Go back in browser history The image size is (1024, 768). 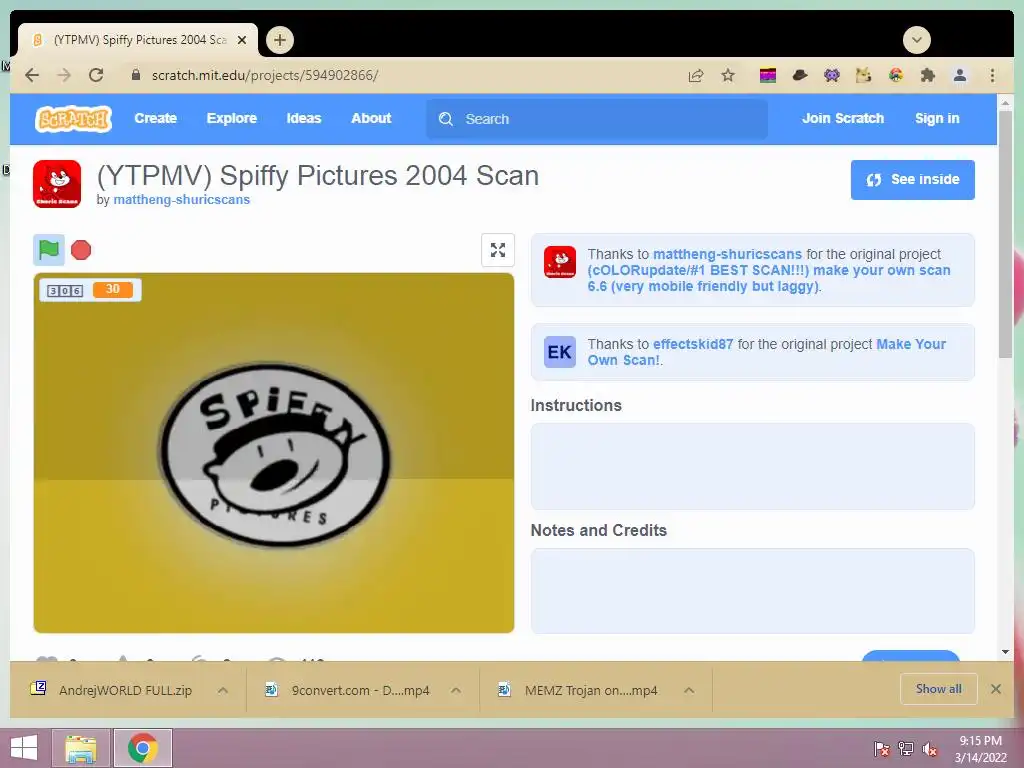31,75
